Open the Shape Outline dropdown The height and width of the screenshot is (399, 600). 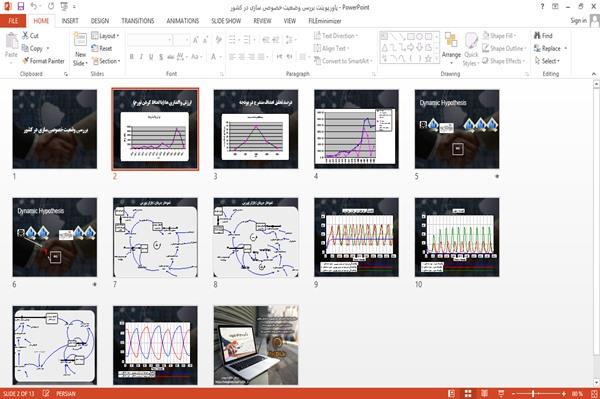[x=504, y=48]
